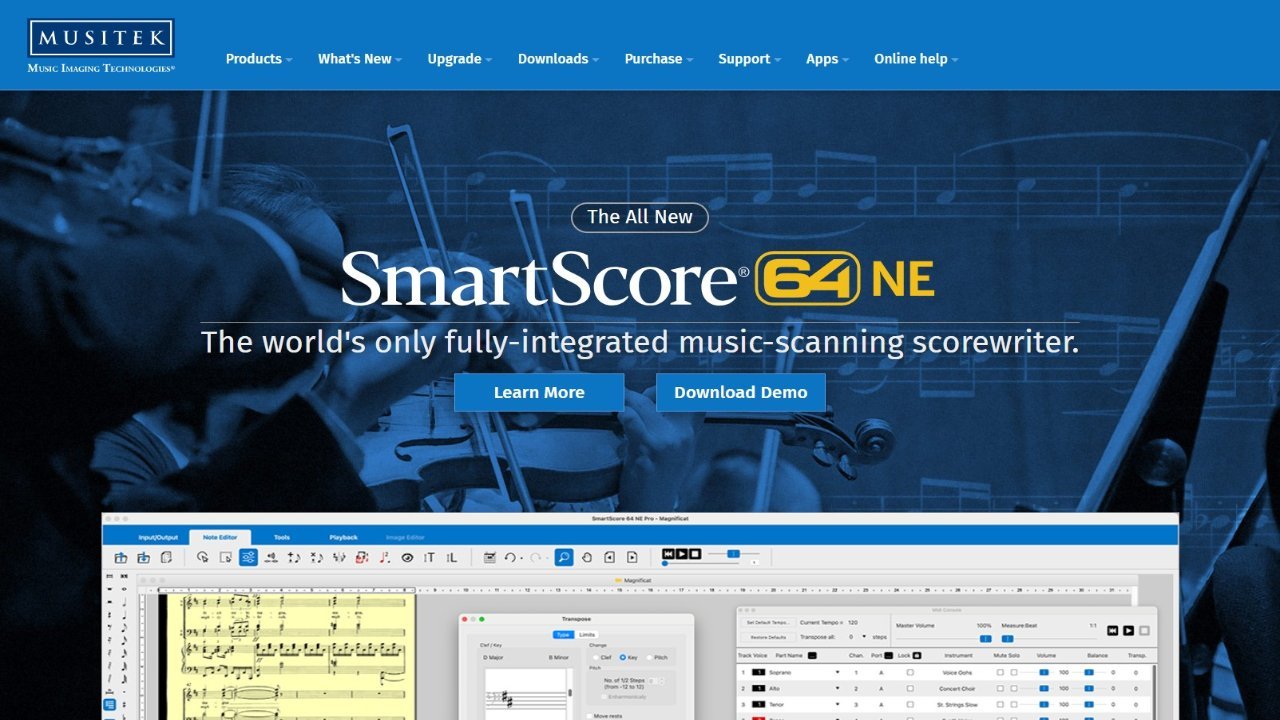Select the blue magnifier zoom tool

click(x=564, y=557)
